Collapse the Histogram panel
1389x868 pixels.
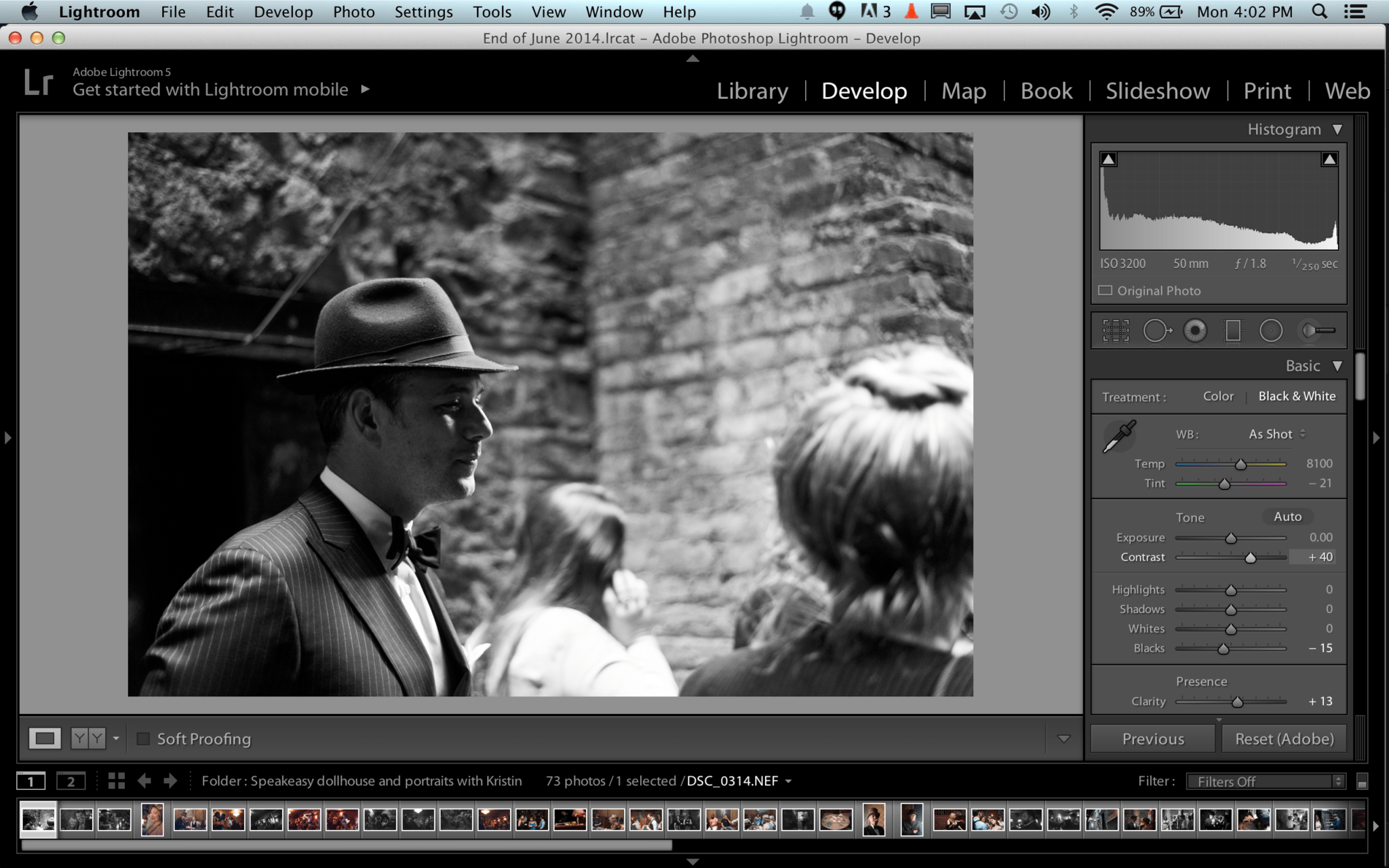[x=1337, y=130]
